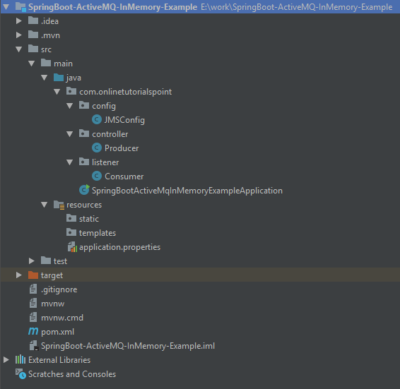Select the resources folder label
The height and width of the screenshot is (389, 400).
click(x=84, y=205)
